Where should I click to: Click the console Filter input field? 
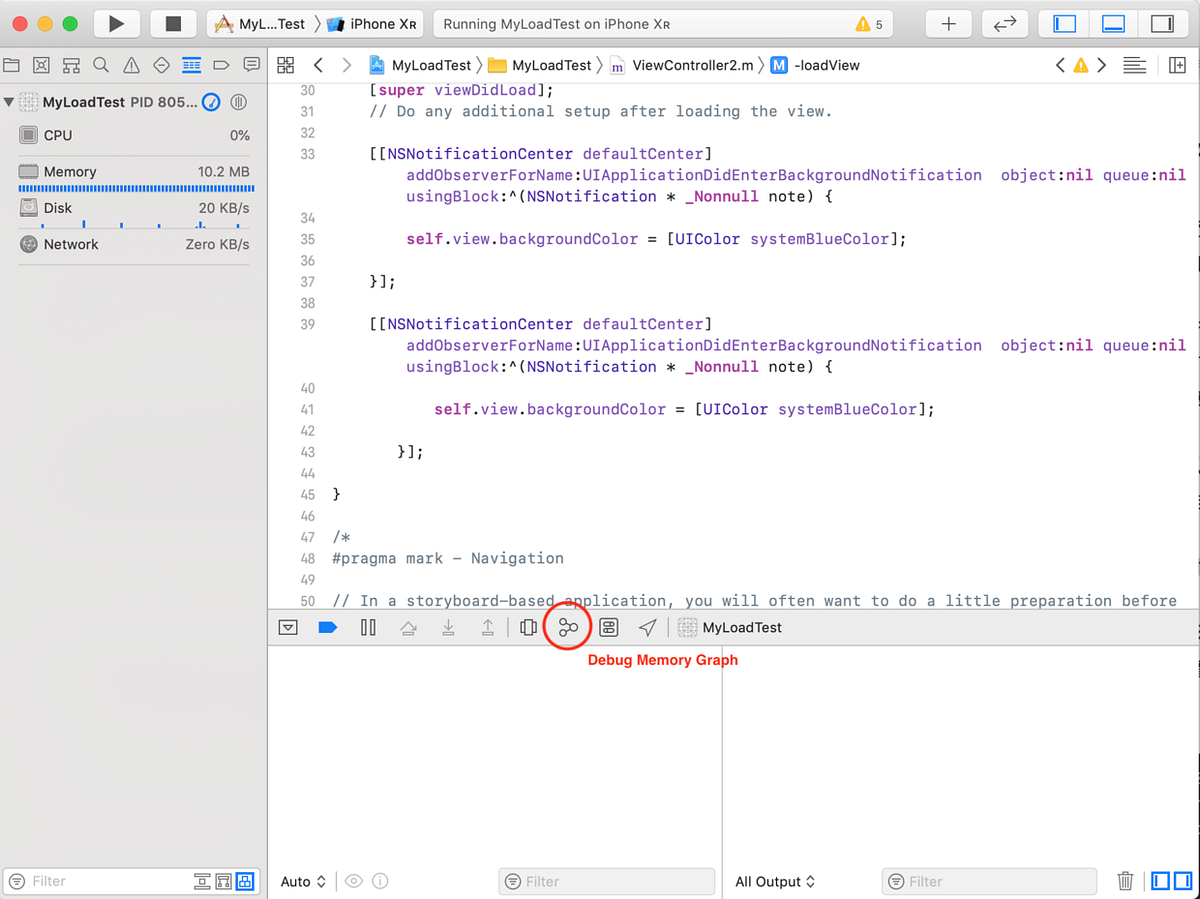(x=990, y=881)
